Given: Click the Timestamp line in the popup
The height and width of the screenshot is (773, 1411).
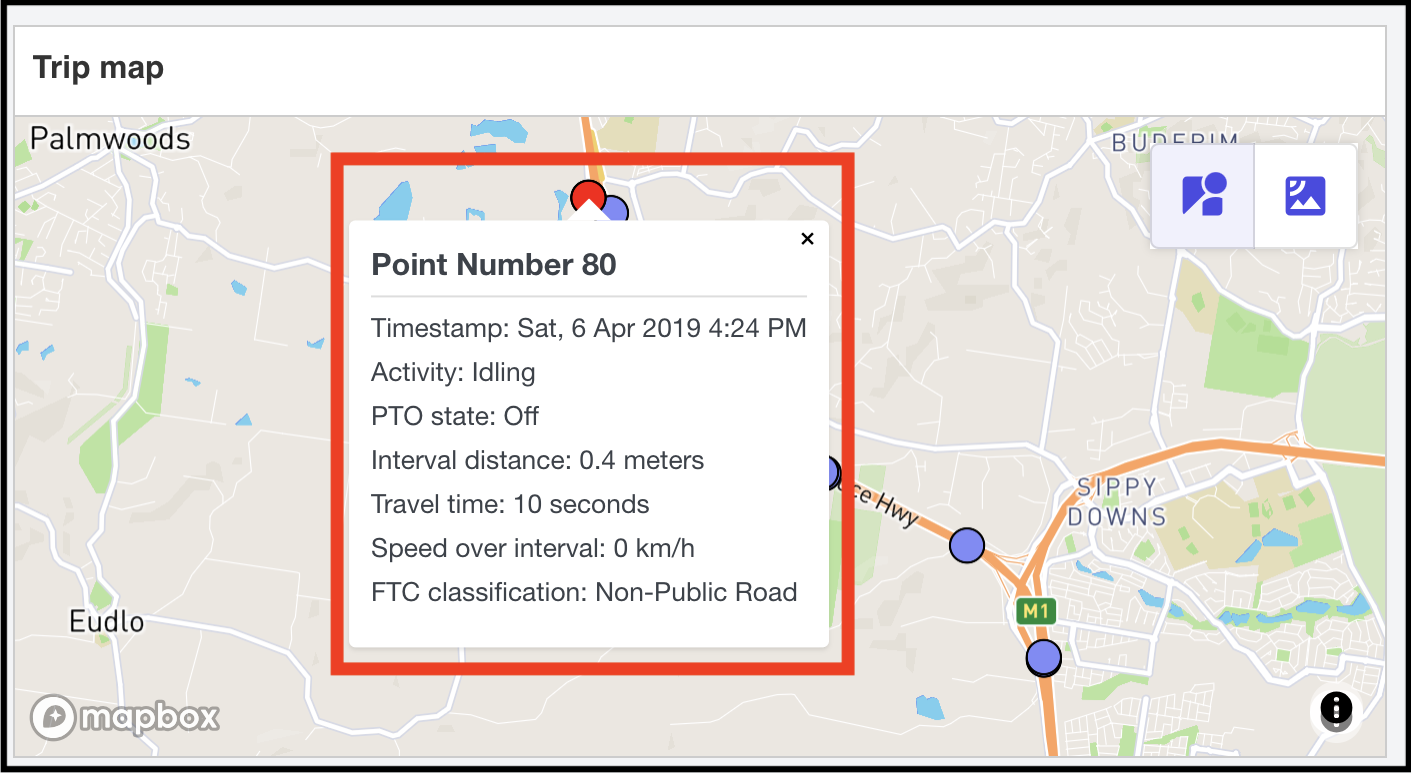Looking at the screenshot, I should tap(588, 328).
